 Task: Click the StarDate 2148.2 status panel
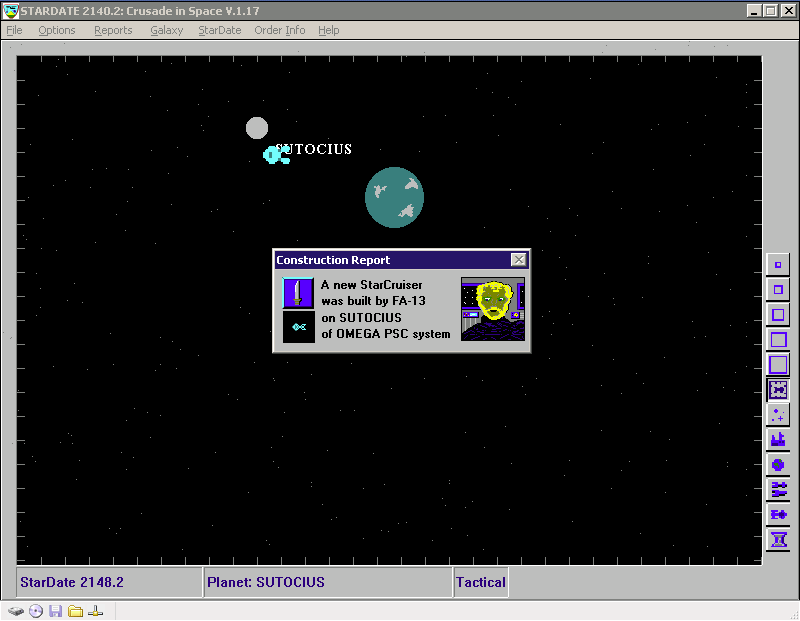tap(109, 582)
